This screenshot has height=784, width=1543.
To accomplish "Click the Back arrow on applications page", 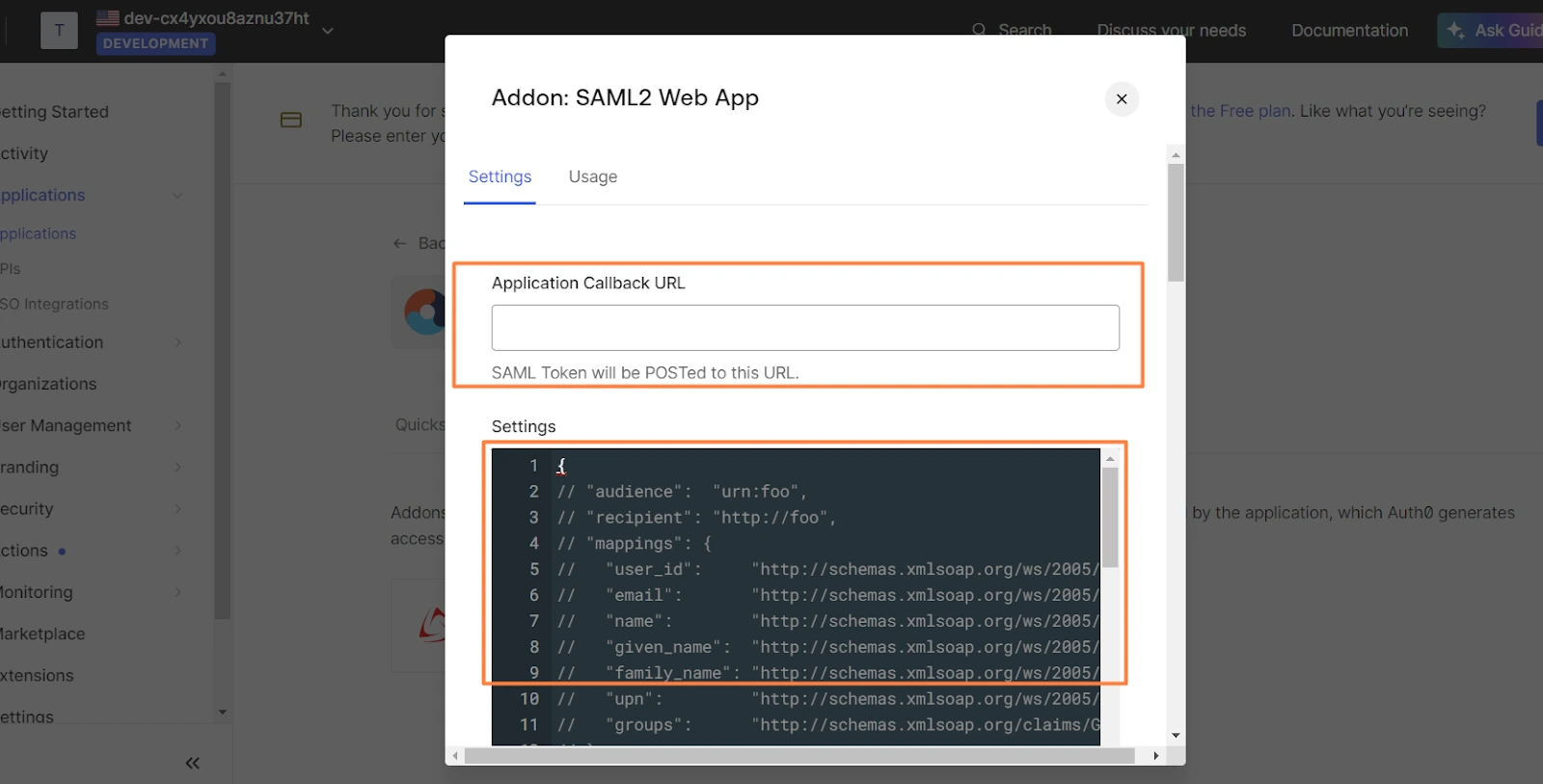I will coord(399,244).
